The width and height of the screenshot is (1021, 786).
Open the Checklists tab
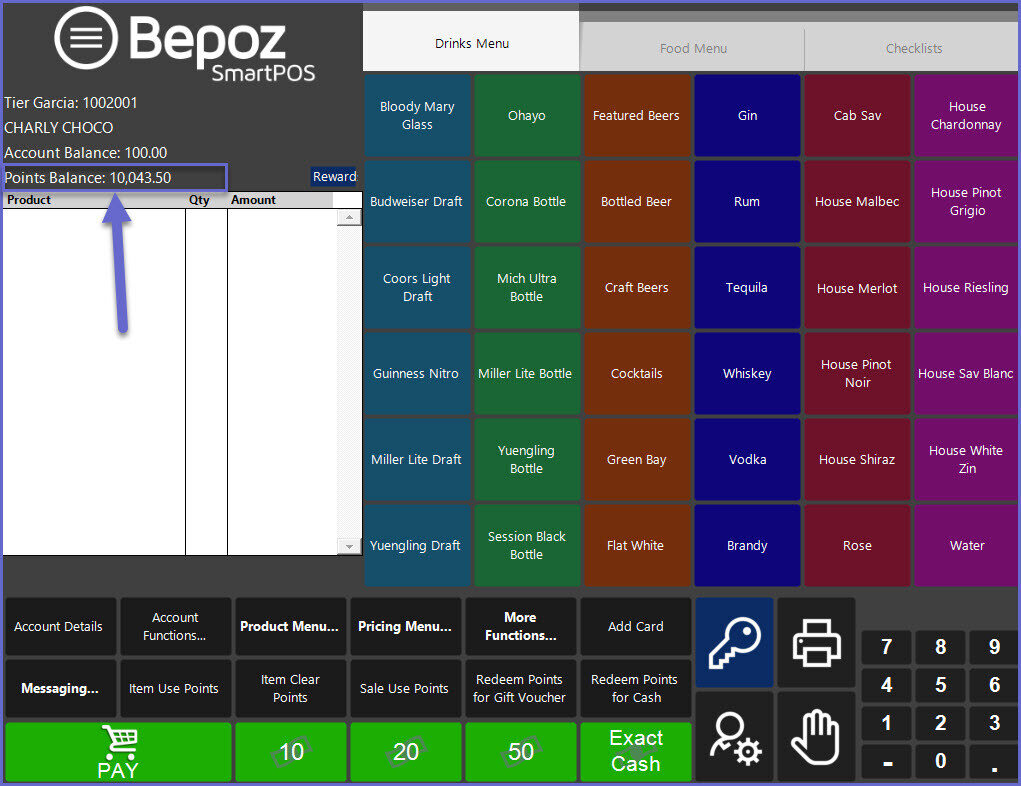click(913, 48)
